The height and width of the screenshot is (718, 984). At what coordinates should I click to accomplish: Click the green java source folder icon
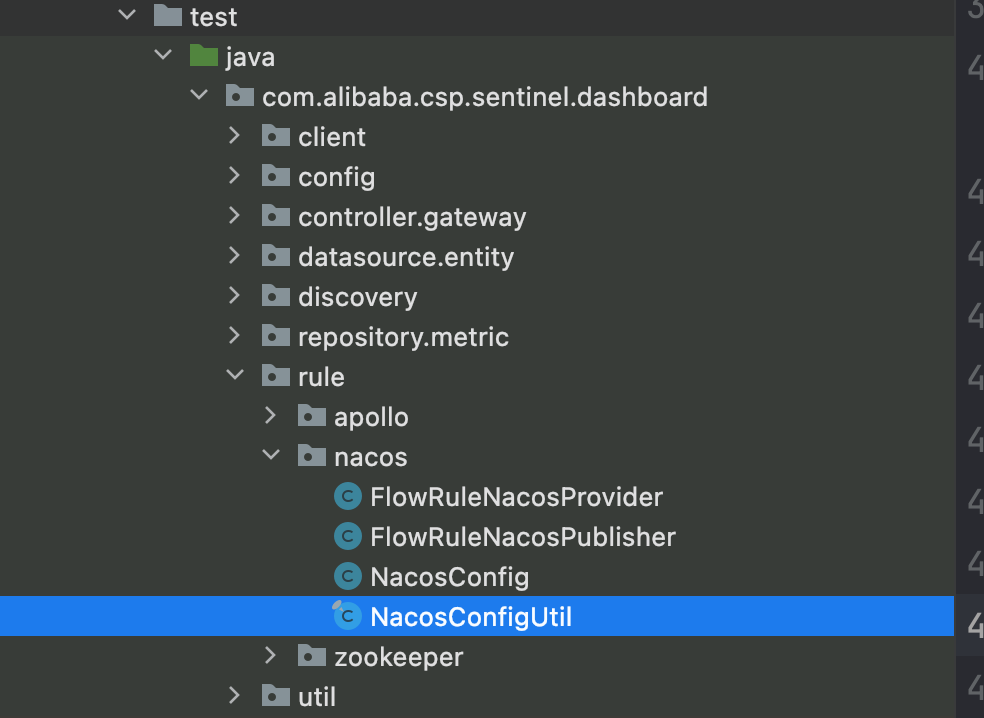point(204,55)
